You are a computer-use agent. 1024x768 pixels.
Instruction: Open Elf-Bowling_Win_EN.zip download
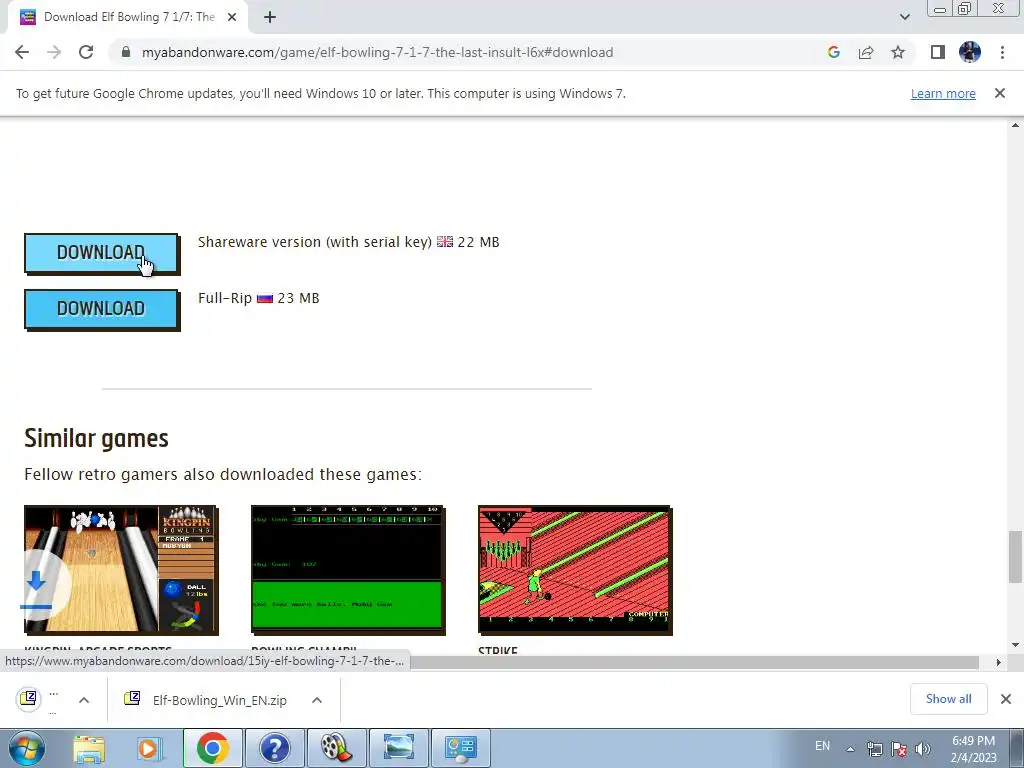click(x=219, y=700)
